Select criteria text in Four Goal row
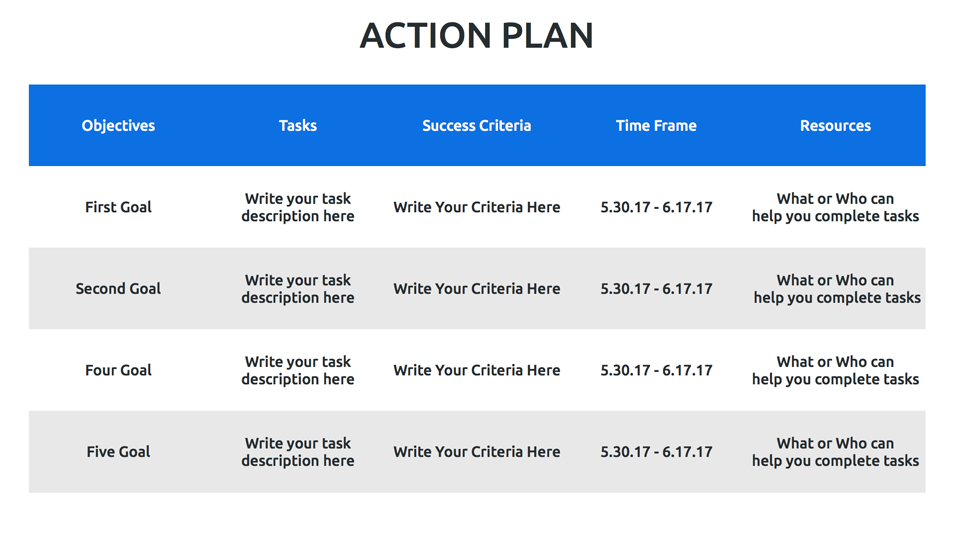The width and height of the screenshot is (955, 537). pos(476,370)
